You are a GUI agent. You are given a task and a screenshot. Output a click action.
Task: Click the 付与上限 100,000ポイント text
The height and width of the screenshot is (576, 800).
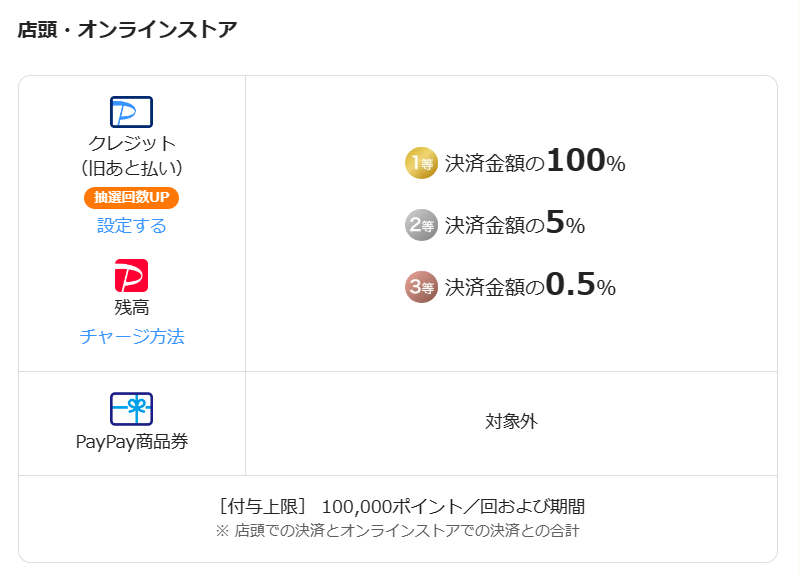tap(401, 506)
